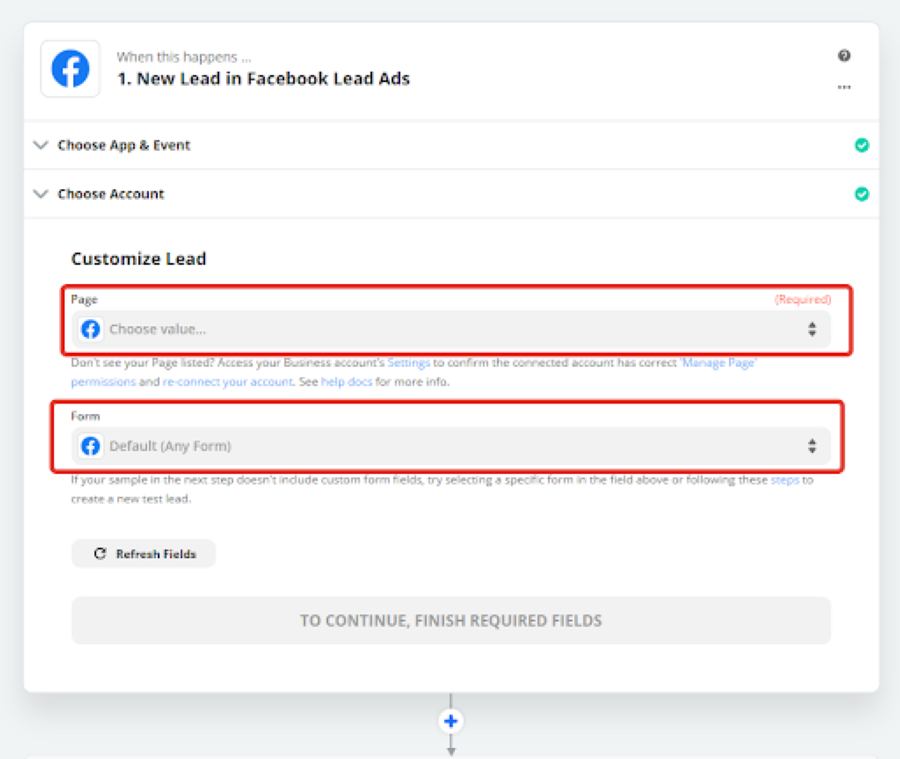
Task: Click the 'Choose App & Event' section title
Action: click(124, 145)
